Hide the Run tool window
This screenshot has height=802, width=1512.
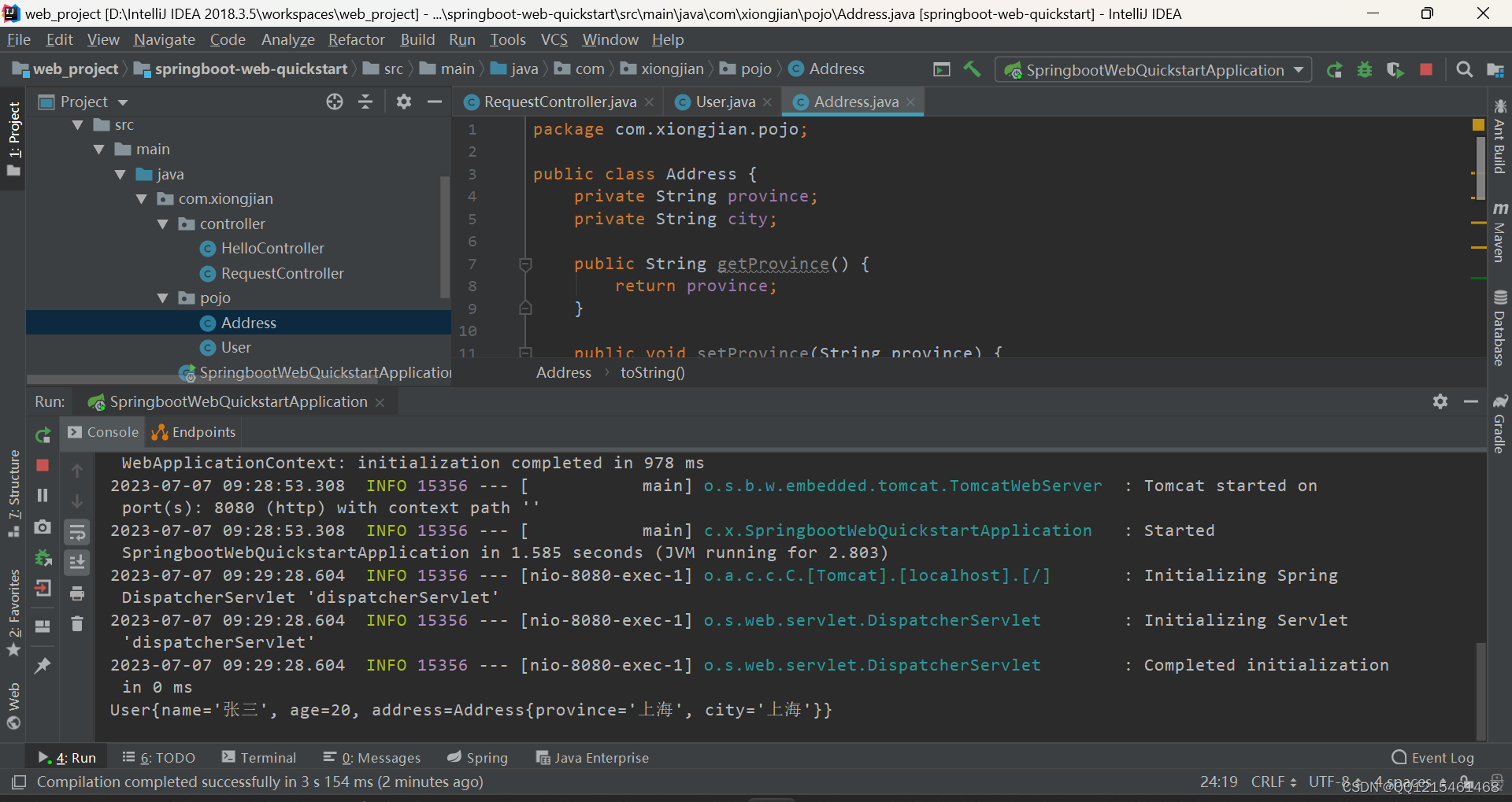click(x=1471, y=401)
